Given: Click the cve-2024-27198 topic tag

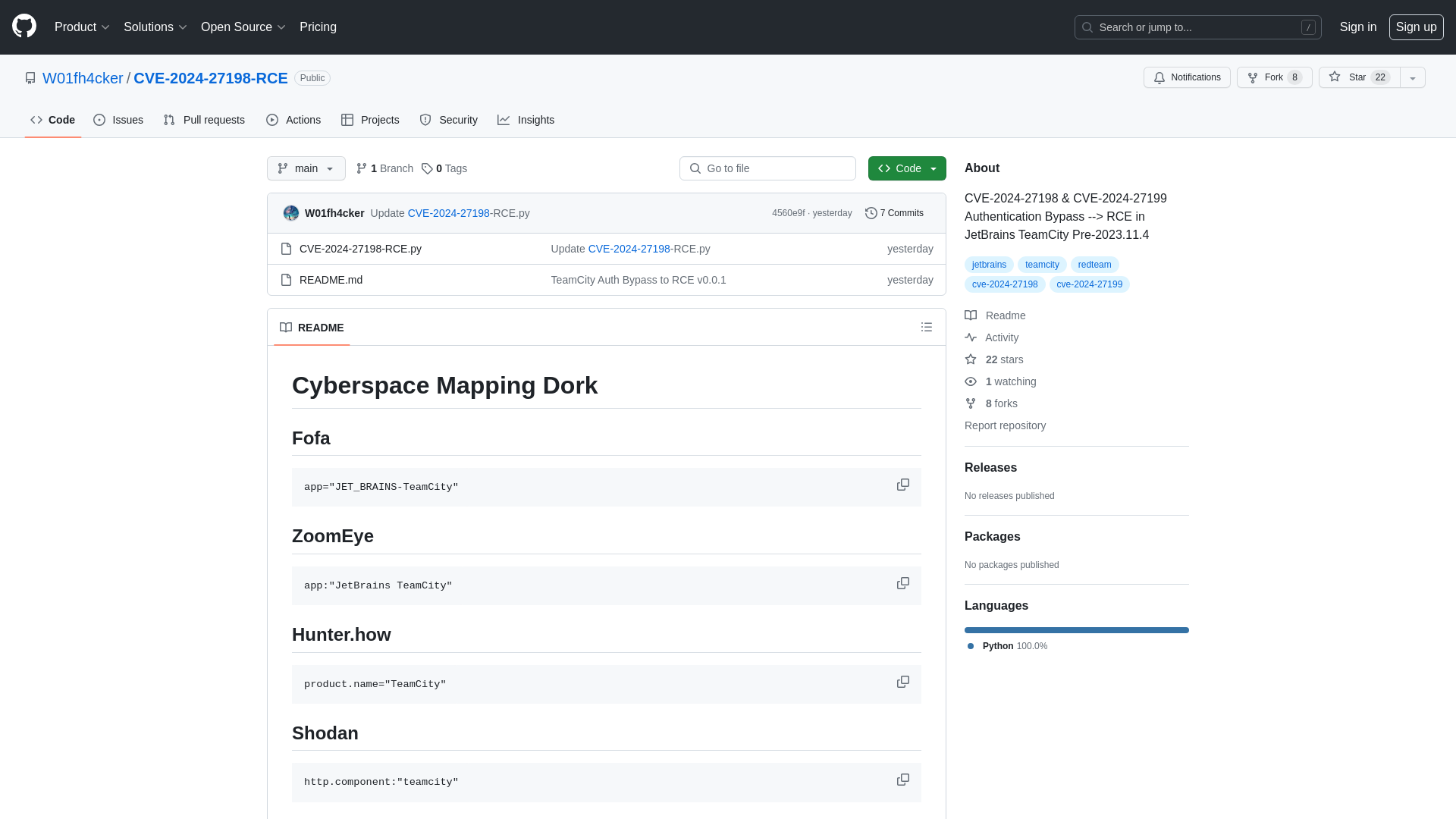Looking at the screenshot, I should pos(1005,284).
